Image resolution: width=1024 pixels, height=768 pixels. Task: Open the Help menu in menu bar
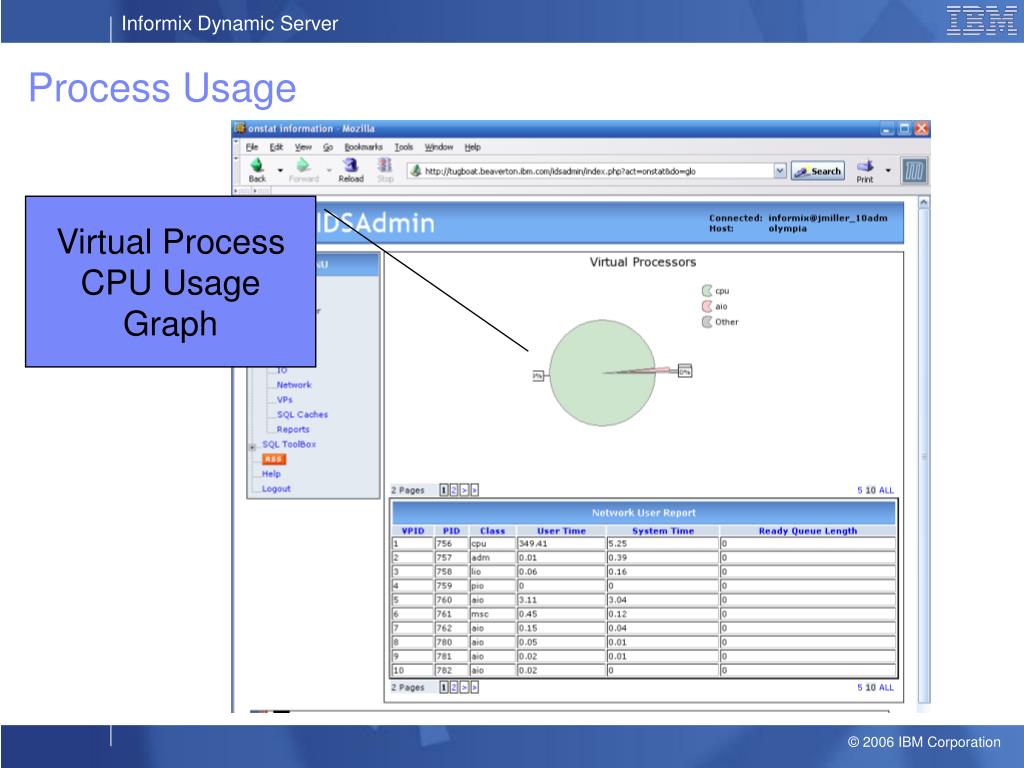[472, 147]
